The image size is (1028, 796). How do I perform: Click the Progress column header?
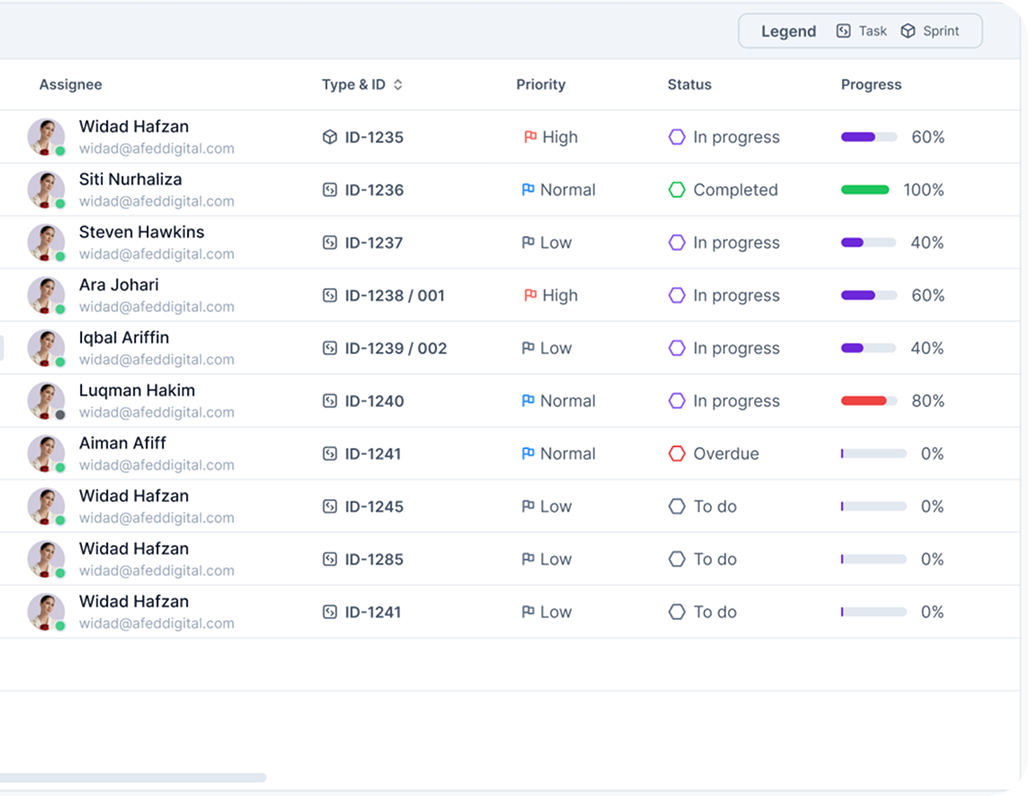coord(871,85)
